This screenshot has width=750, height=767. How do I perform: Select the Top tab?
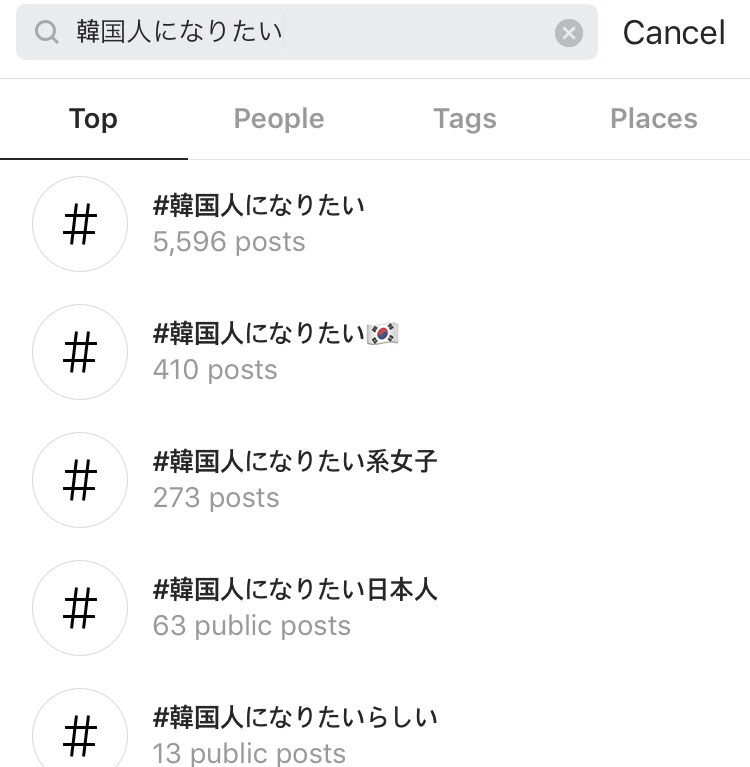pos(93,119)
